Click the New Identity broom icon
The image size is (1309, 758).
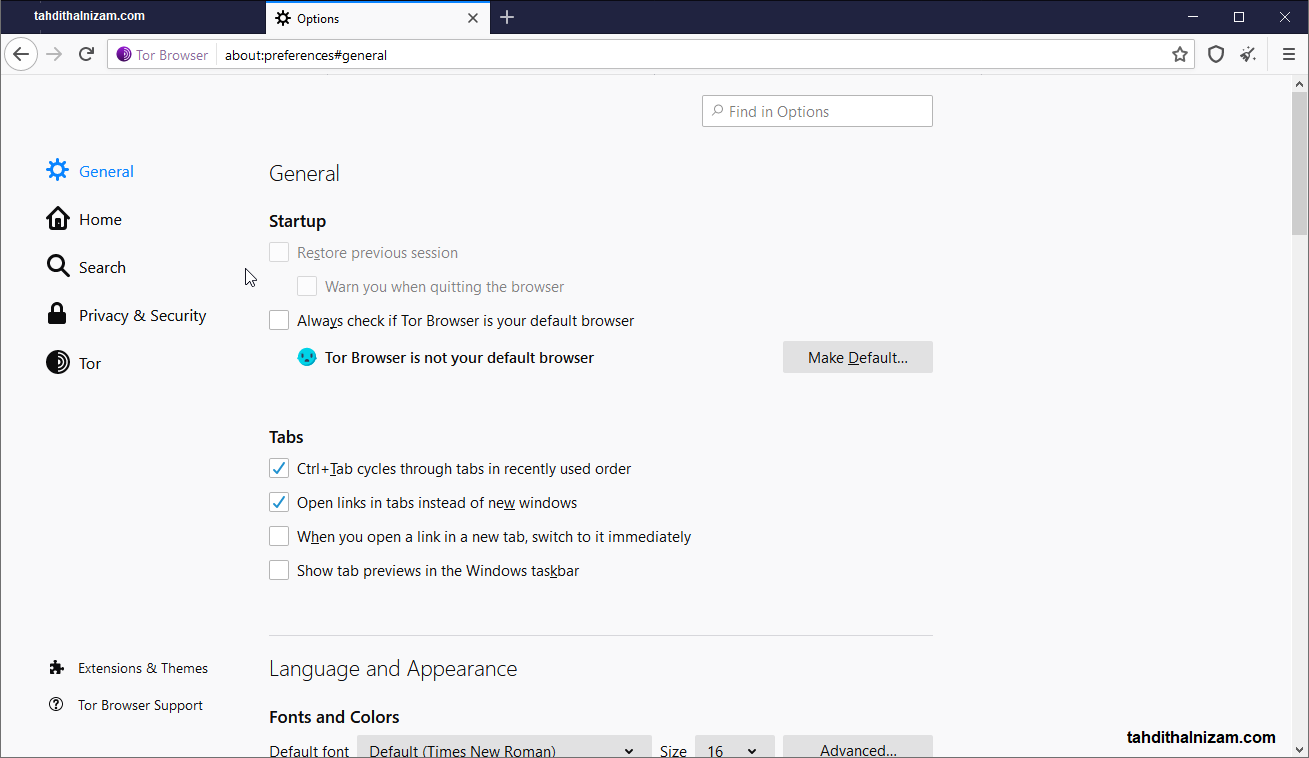pos(1248,55)
